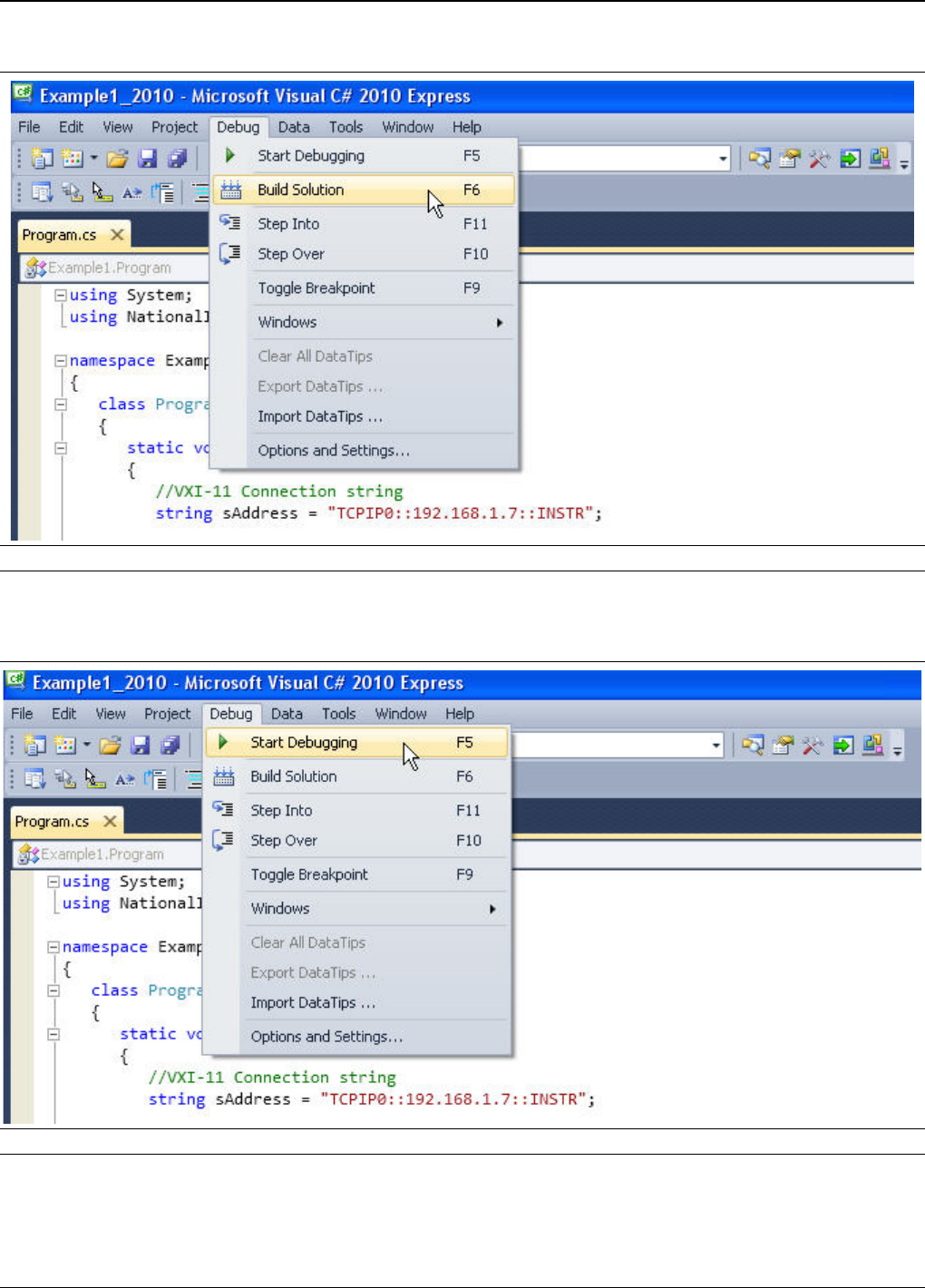Click Save disk icon in lower screenshot

140,746
